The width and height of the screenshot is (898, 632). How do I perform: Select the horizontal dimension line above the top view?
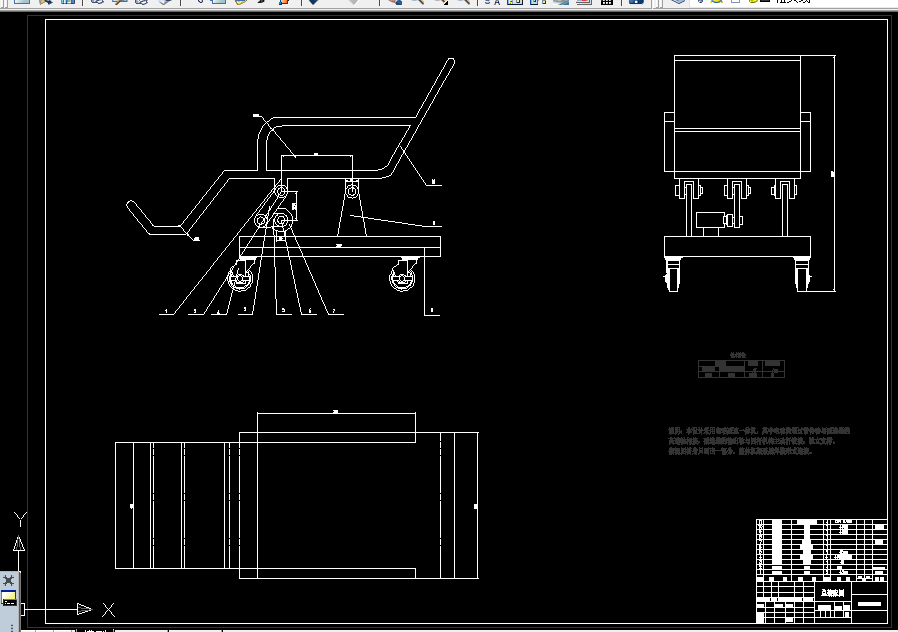pos(336,413)
